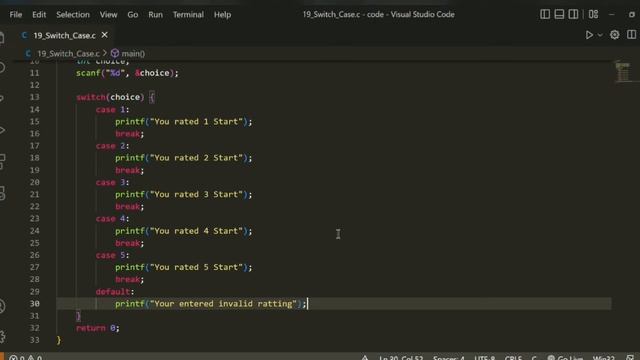Click Spaces: 4 indentation setting
This screenshot has height=360, width=640.
pos(449,358)
